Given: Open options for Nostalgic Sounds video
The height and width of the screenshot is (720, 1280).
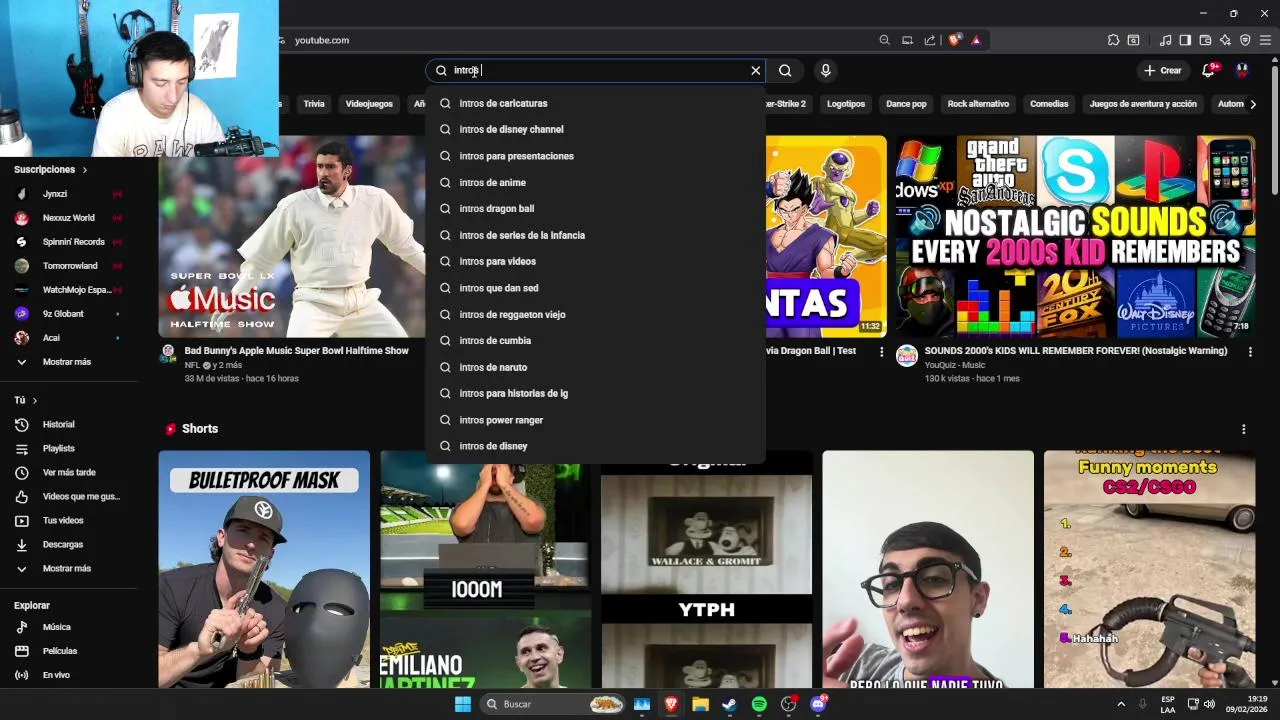Looking at the screenshot, I should 1250,352.
